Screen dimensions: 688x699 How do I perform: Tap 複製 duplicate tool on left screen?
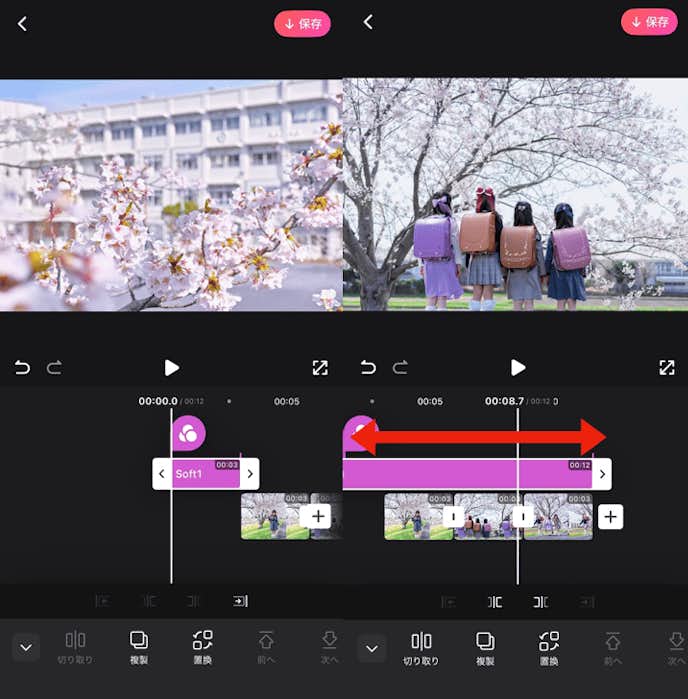coord(139,647)
